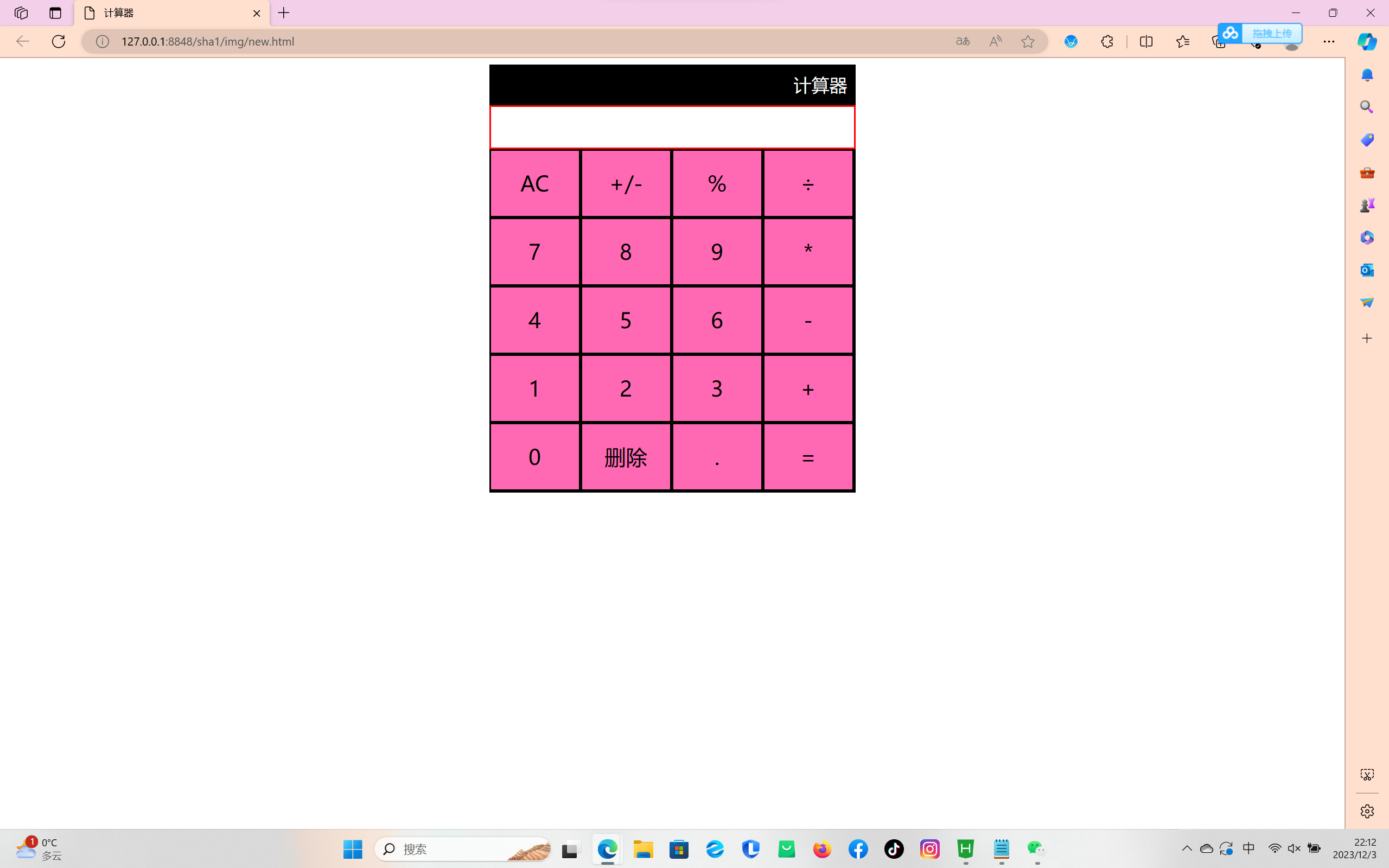This screenshot has width=1389, height=868.
Task: Click the browser refresh icon
Action: coord(59,41)
